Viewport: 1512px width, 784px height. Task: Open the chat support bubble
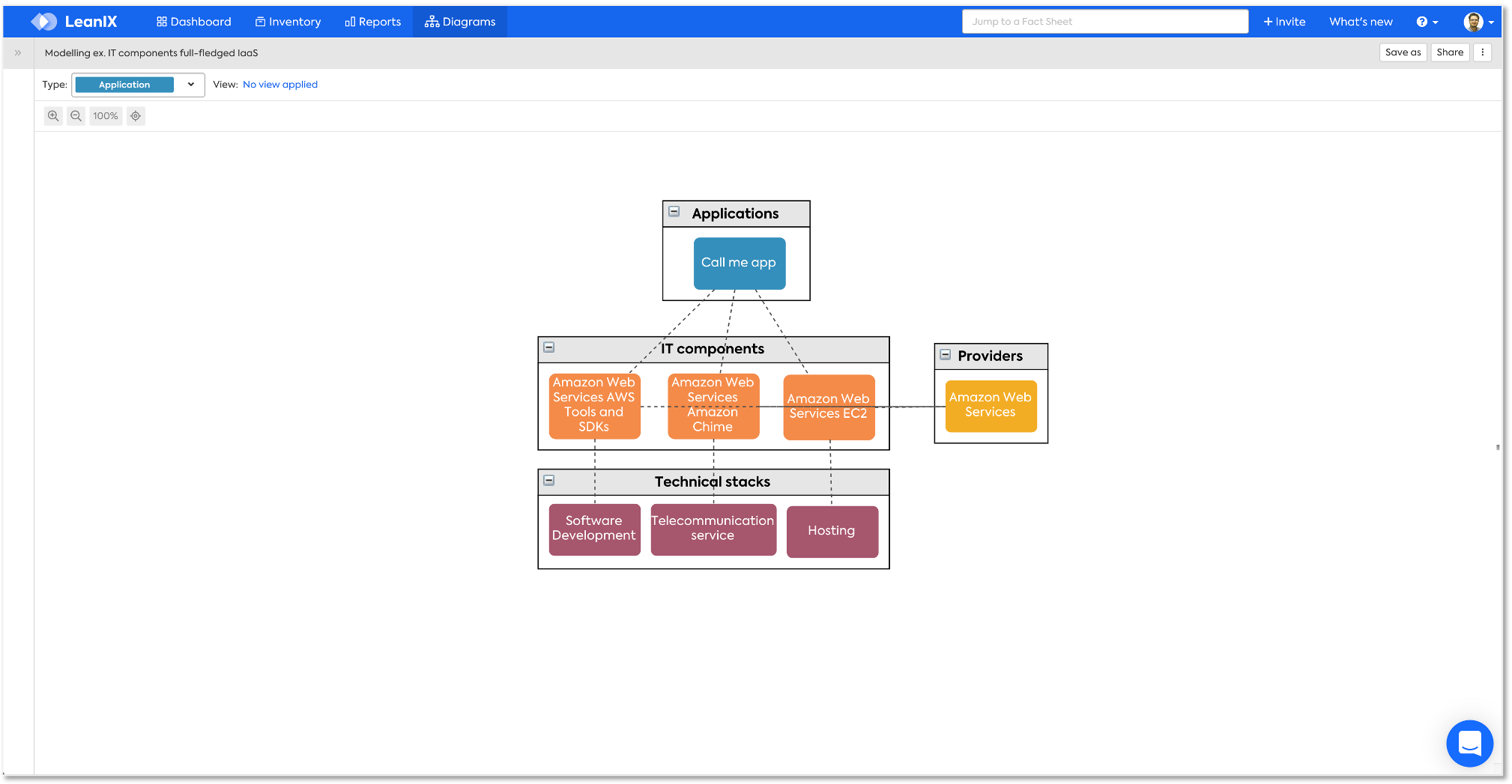click(1469, 744)
